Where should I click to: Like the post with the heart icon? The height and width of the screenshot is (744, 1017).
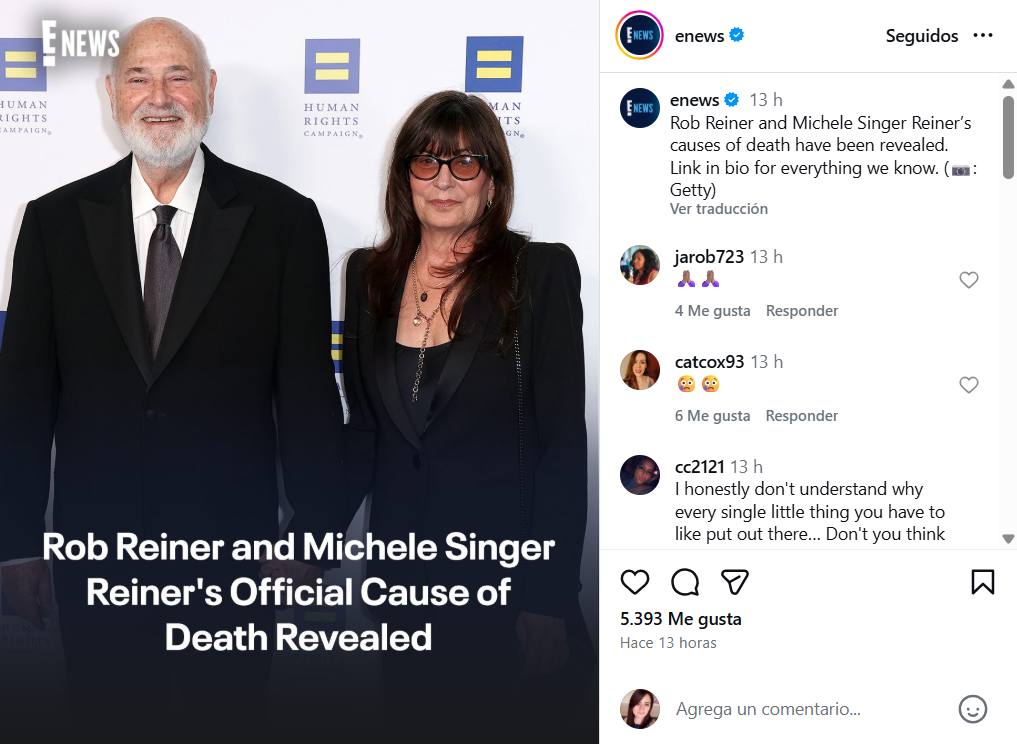pos(635,582)
